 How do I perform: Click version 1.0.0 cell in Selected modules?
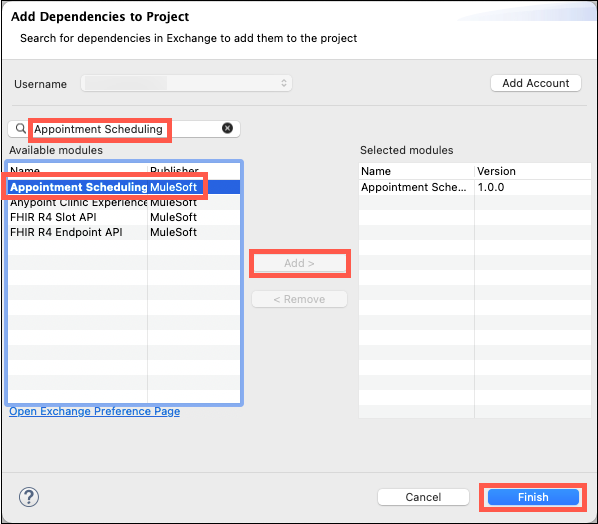(x=491, y=187)
